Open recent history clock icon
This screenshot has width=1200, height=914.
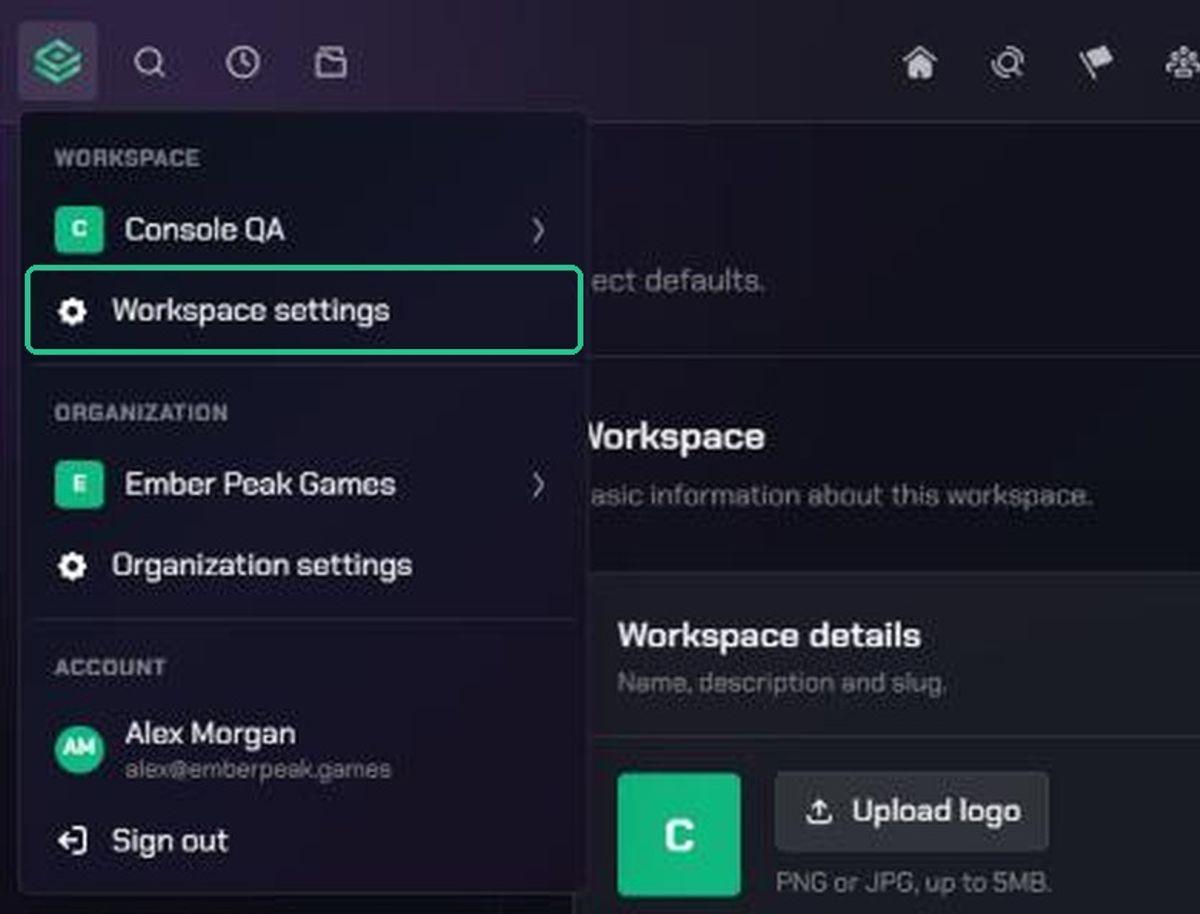tap(242, 63)
